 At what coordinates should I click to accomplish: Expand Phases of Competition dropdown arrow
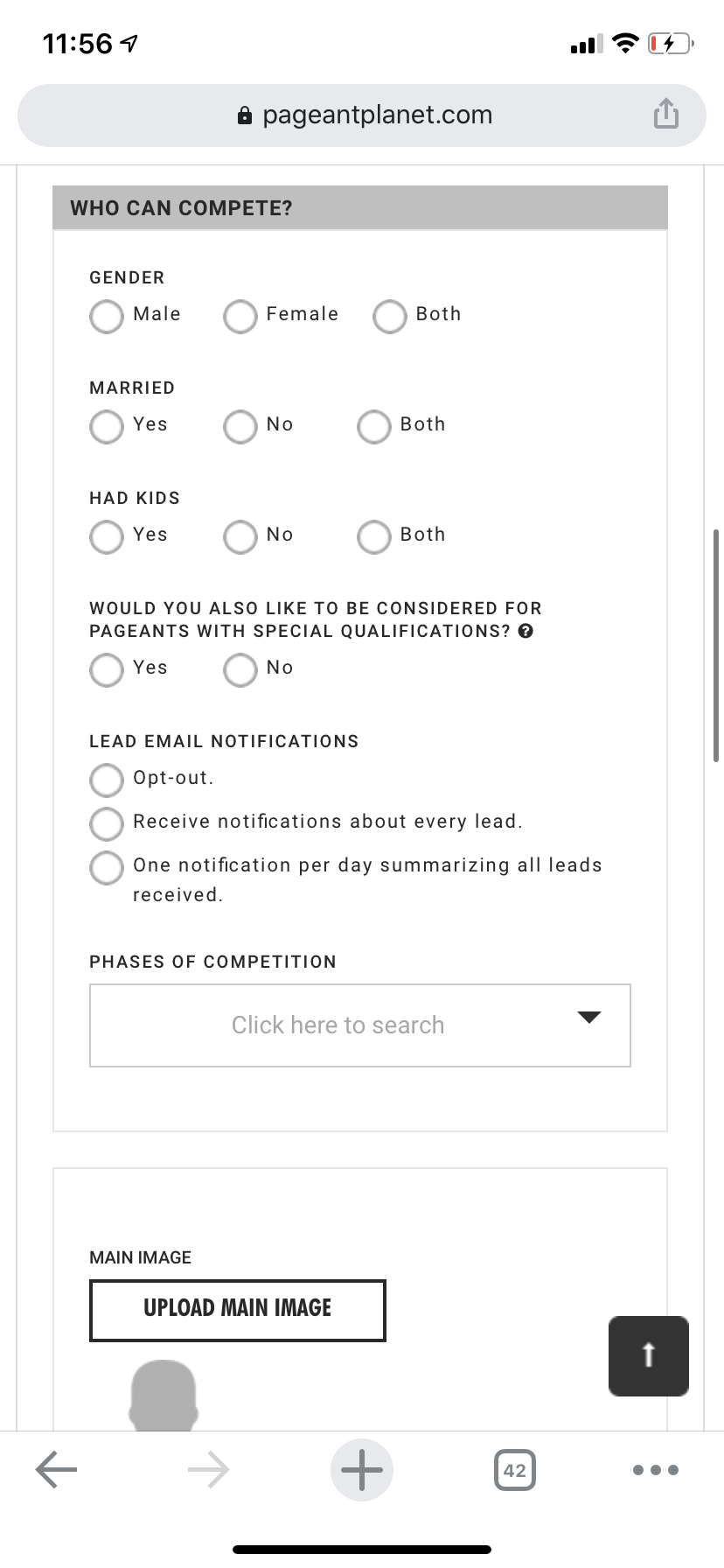point(589,1017)
